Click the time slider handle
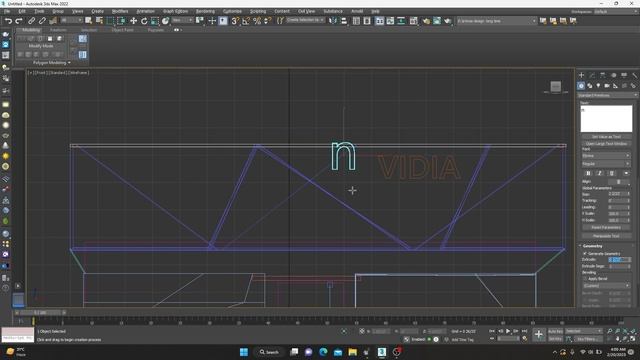640x360 pixels. point(40,313)
